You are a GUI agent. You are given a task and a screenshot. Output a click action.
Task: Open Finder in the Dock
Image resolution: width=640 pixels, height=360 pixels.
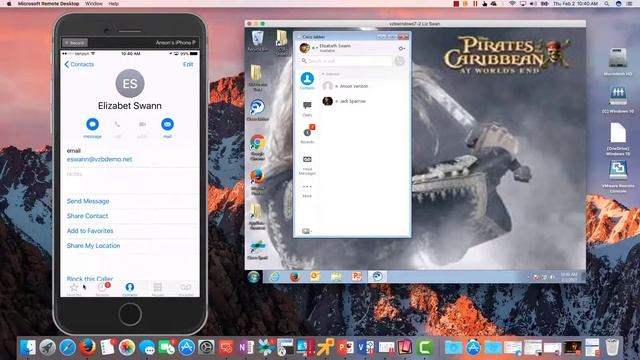pyautogui.click(x=28, y=347)
